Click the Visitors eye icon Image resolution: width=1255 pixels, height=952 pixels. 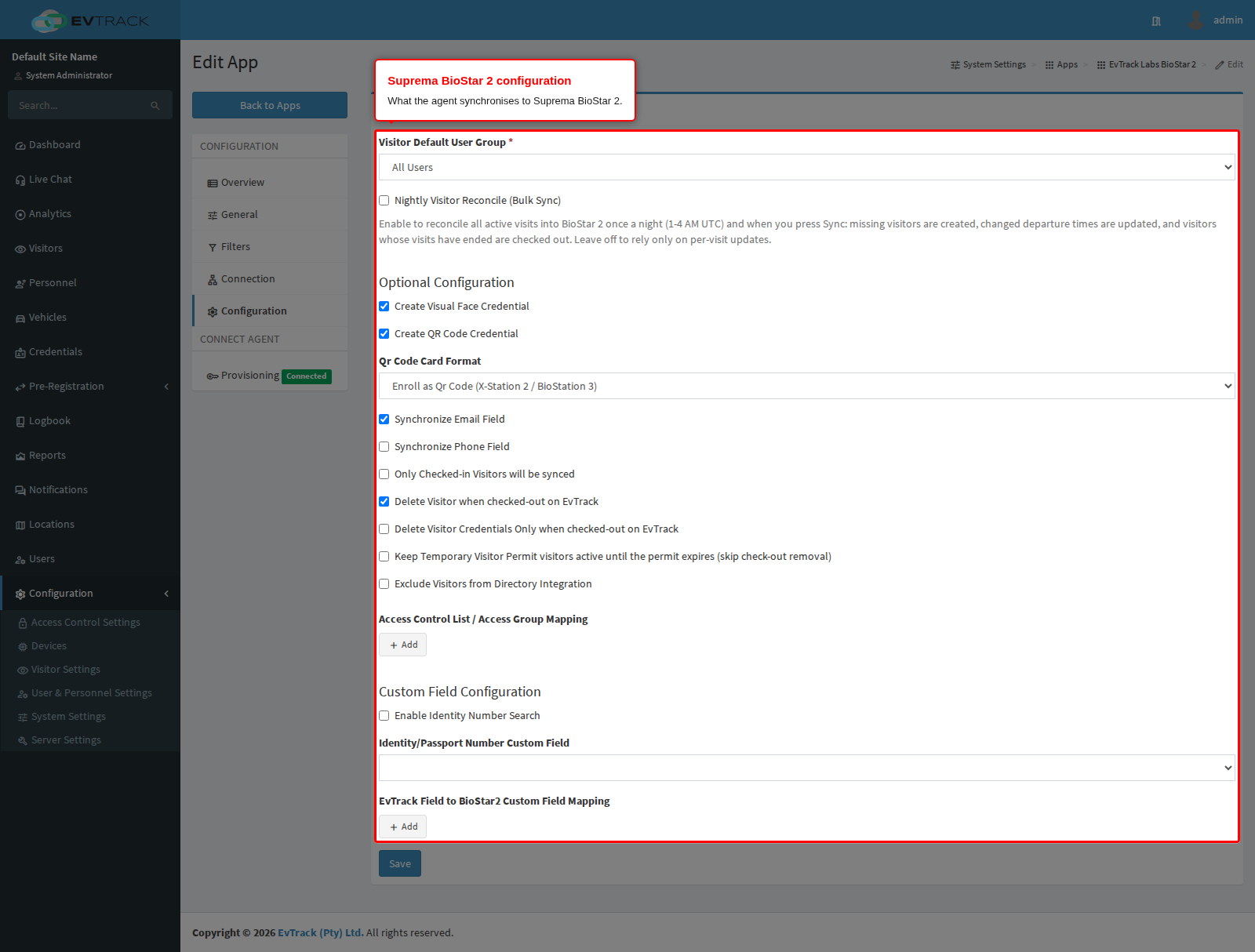click(20, 249)
